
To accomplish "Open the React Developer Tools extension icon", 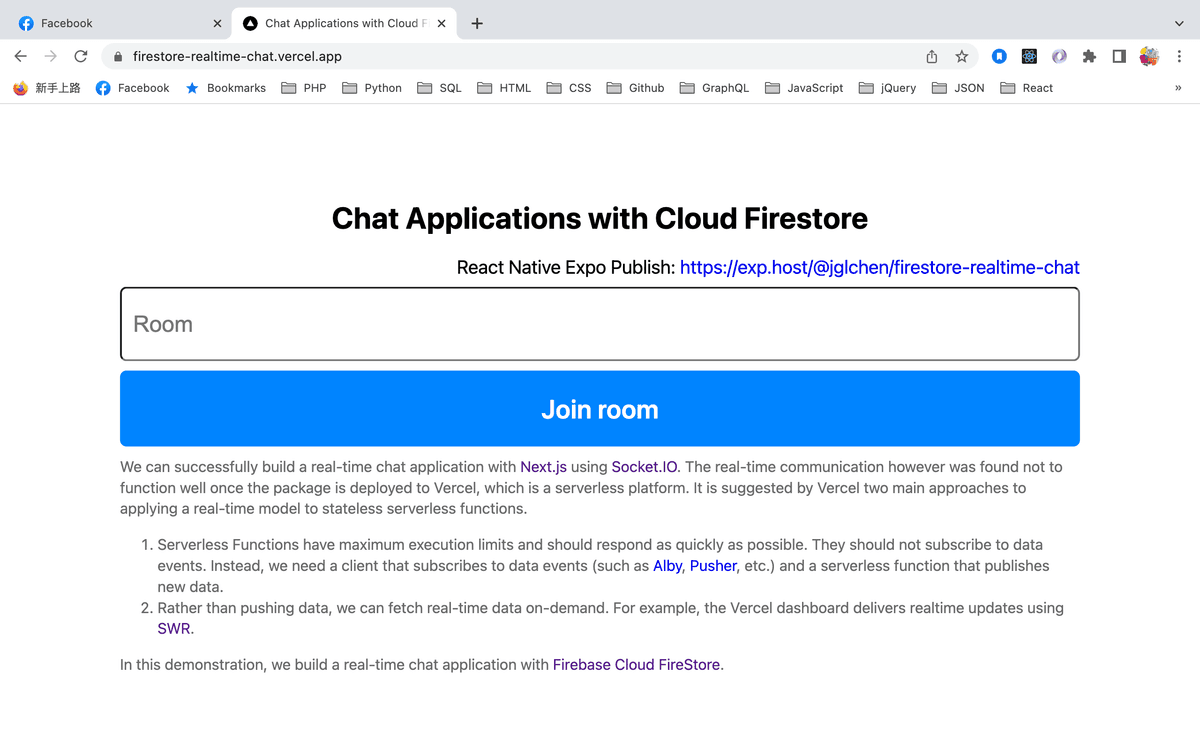I will pyautogui.click(x=1029, y=56).
